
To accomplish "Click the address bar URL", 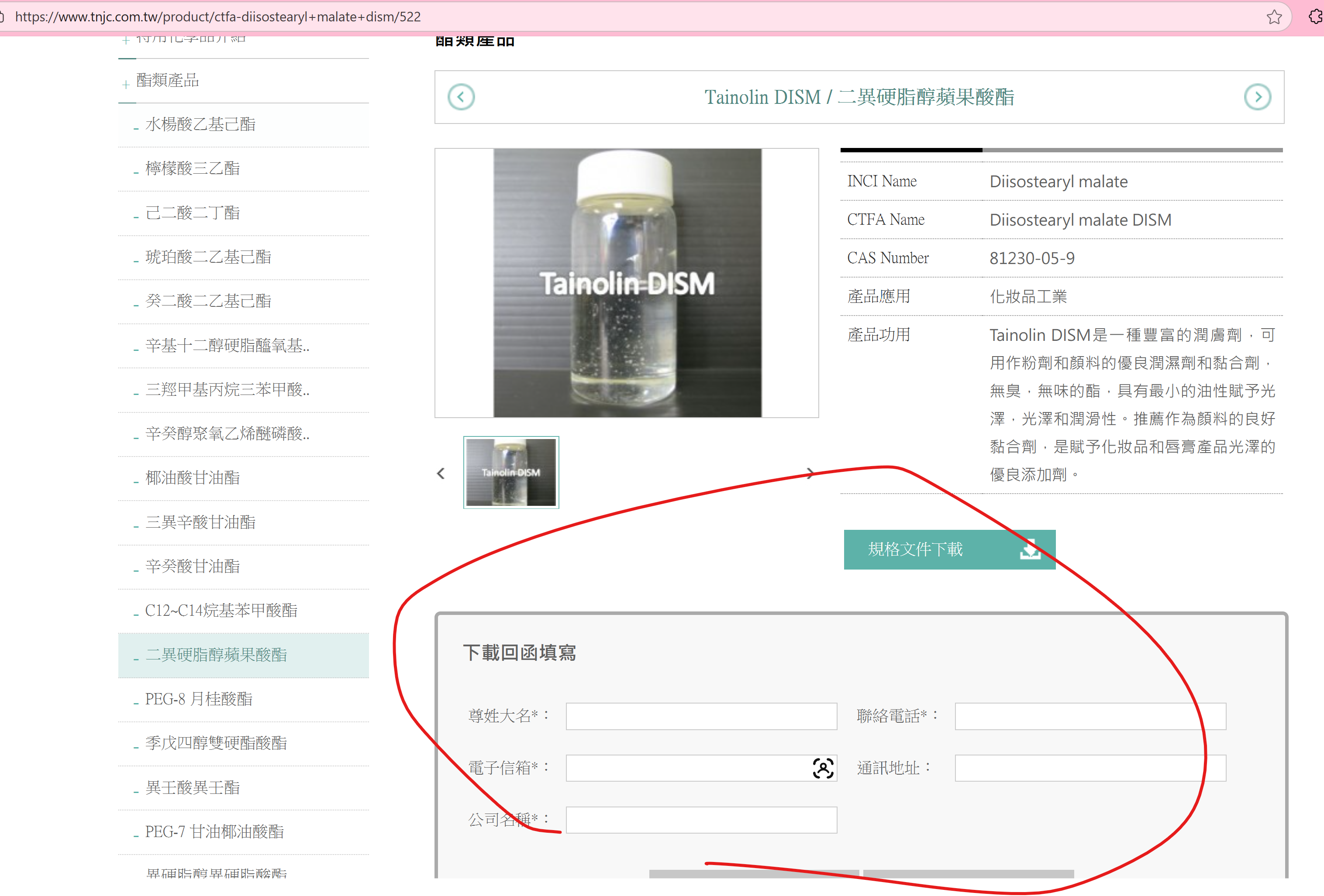I will (x=217, y=17).
